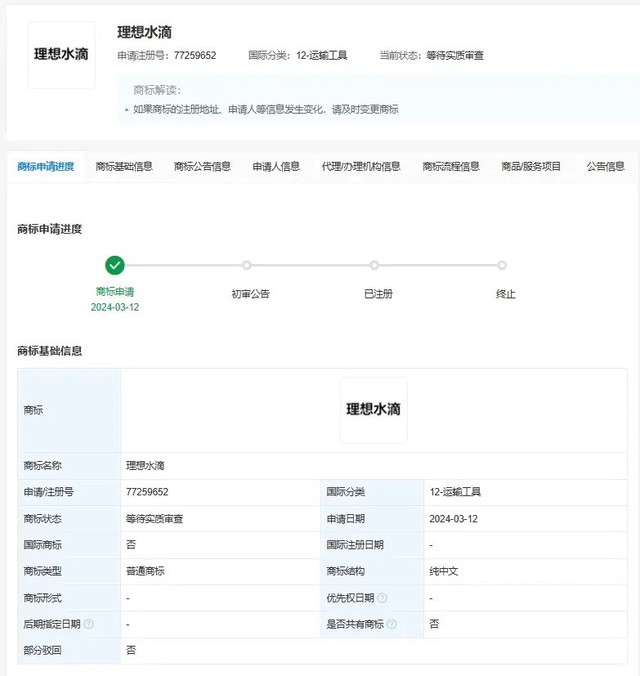Click the 部分驳回 row label
The image size is (640, 676).
coord(42,650)
